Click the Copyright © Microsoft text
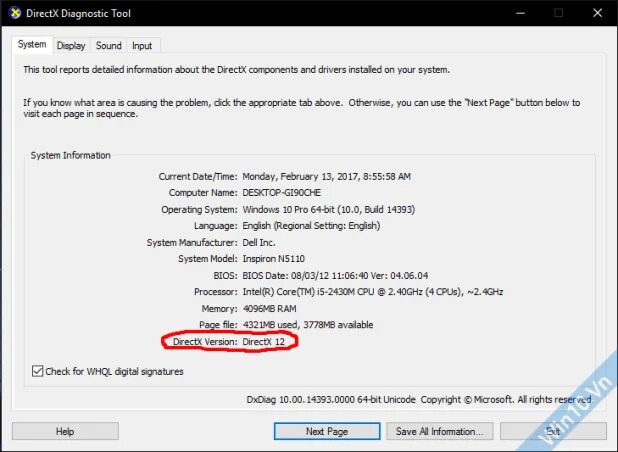The image size is (618, 452). click(x=506, y=400)
